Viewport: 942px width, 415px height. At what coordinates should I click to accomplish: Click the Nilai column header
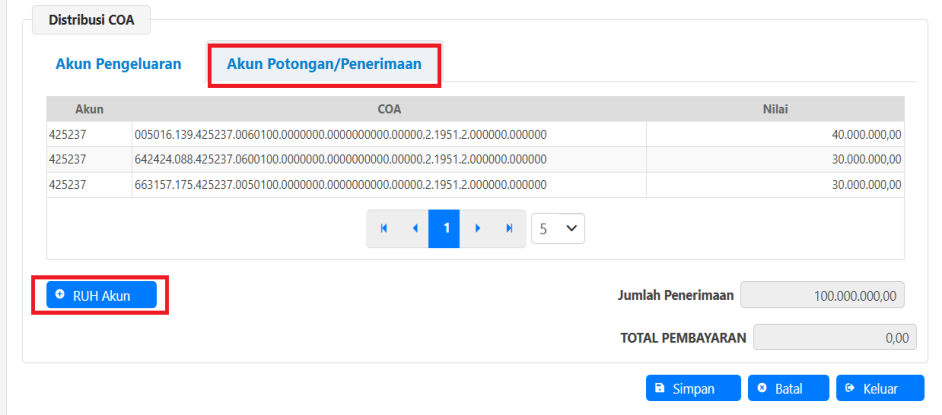[776, 108]
